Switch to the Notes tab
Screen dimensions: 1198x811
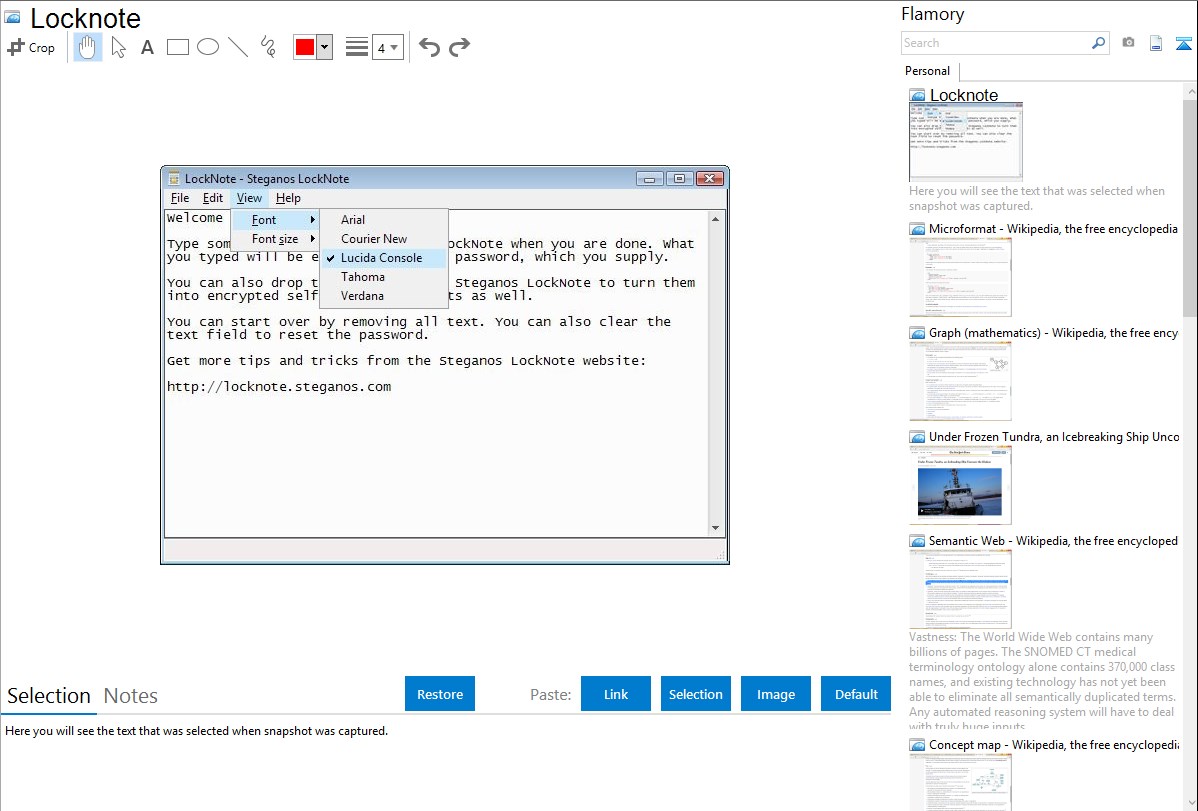click(x=131, y=696)
